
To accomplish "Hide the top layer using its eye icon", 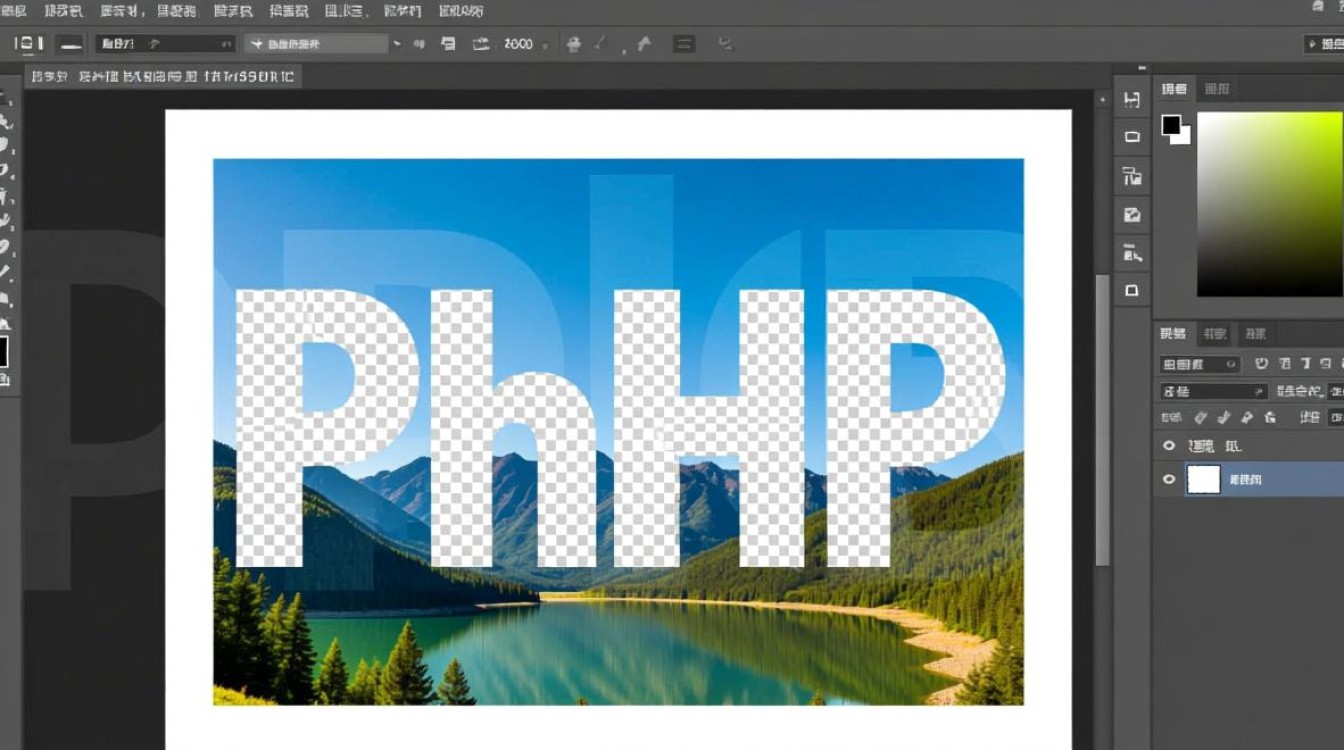I will 1168,446.
